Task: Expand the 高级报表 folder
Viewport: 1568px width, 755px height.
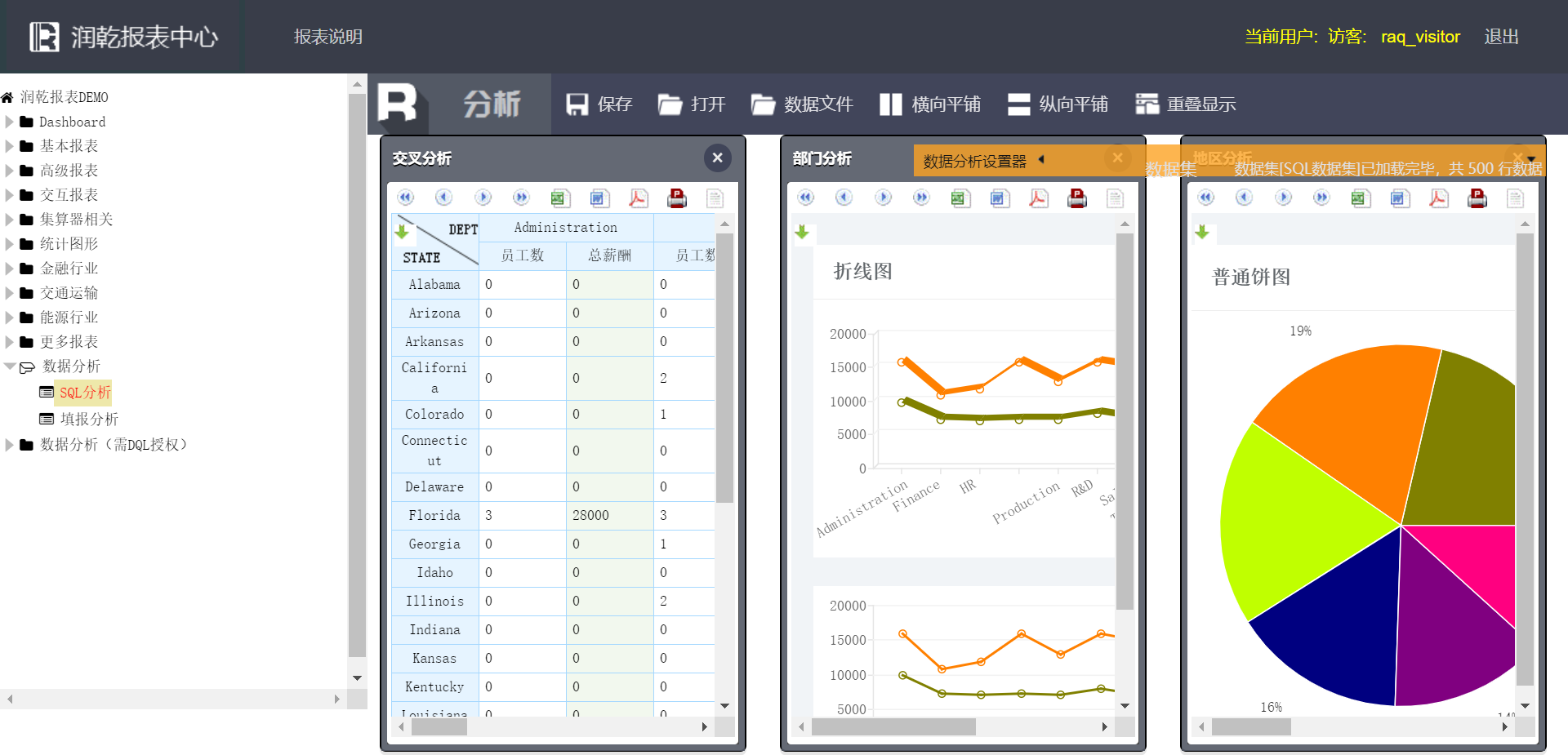Action: coord(10,171)
